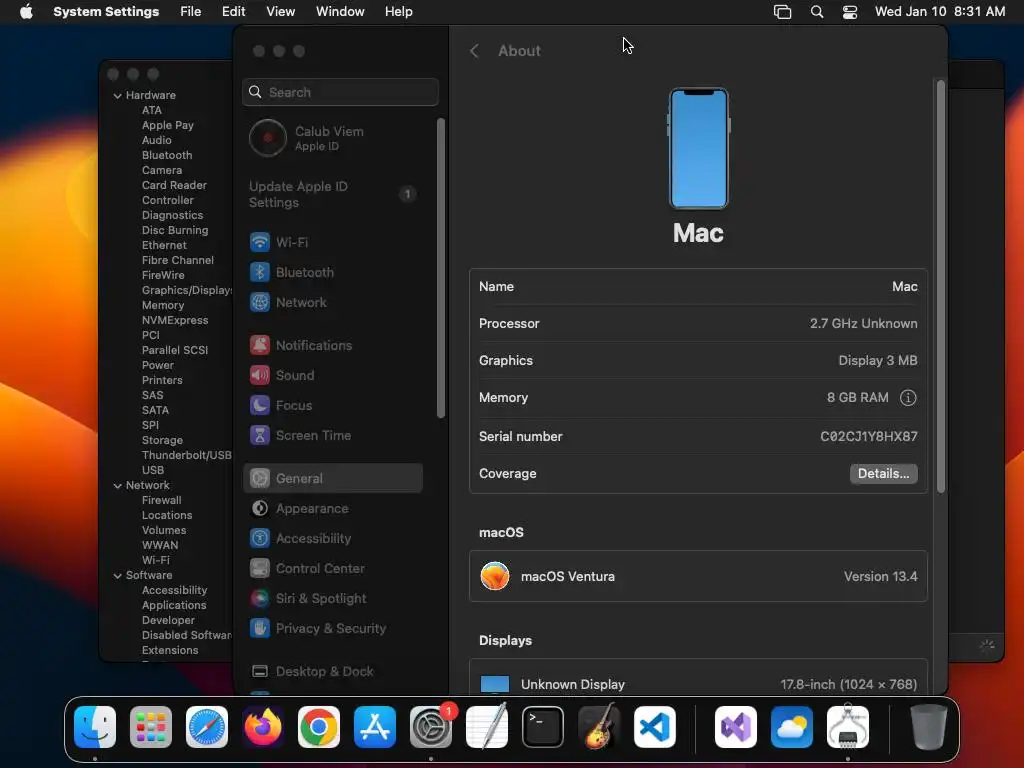The height and width of the screenshot is (768, 1024).
Task: Select Firewall in System Information tree
Action: pos(162,501)
